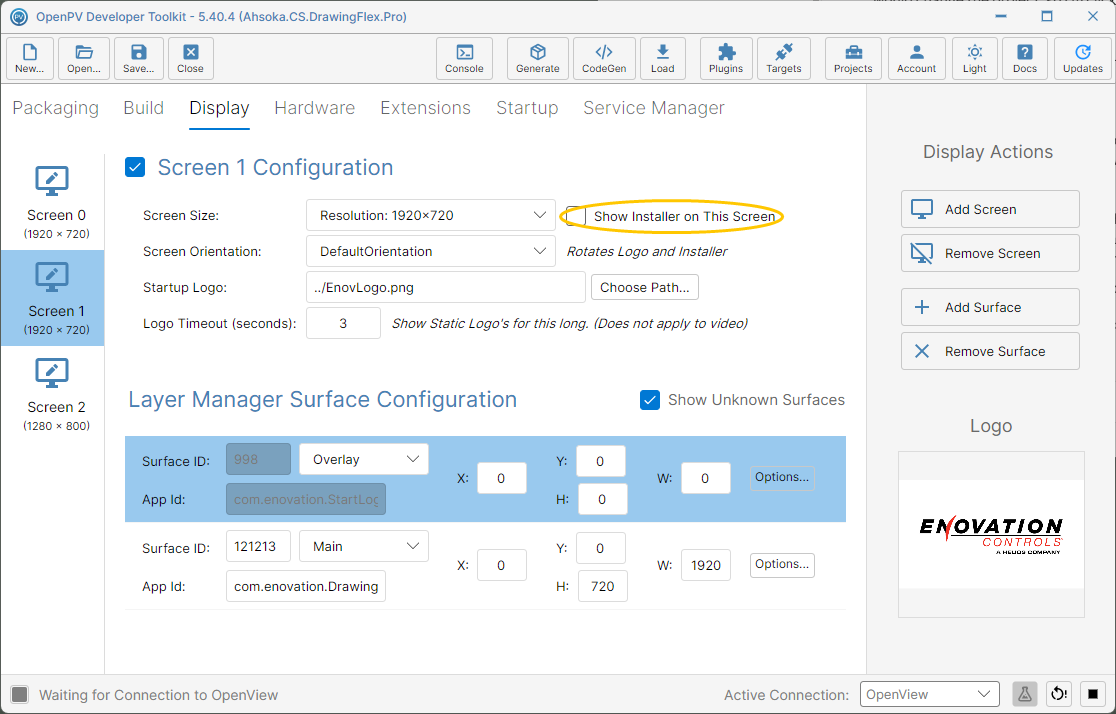Open the Projects toolbar item

point(853,58)
